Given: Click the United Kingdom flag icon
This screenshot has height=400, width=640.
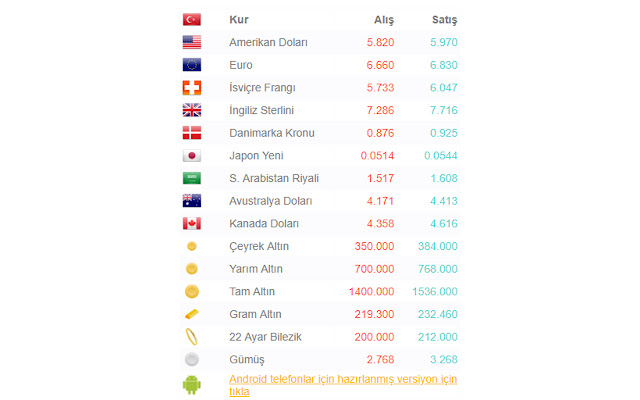Looking at the screenshot, I should click(192, 110).
